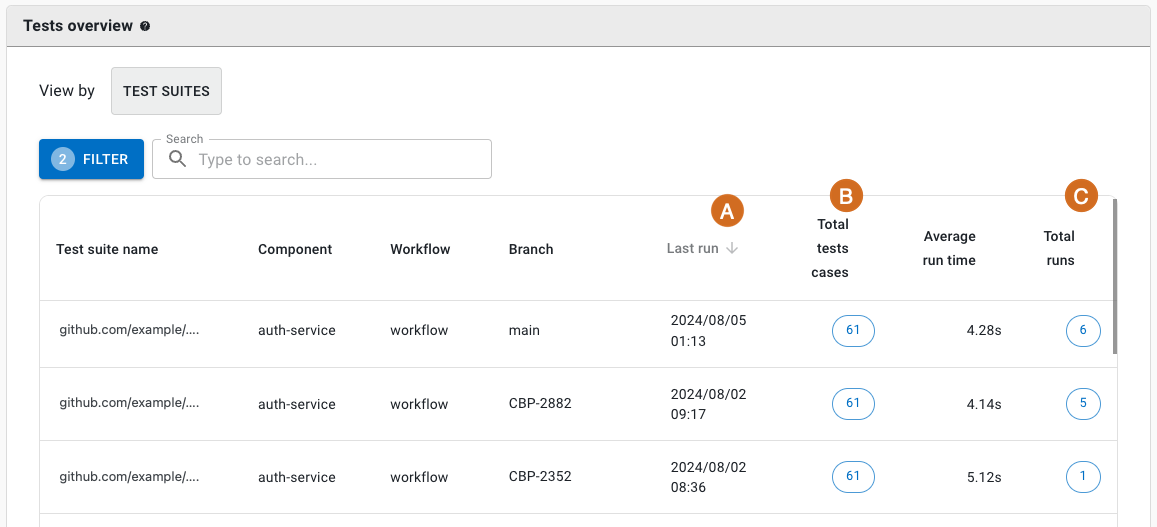This screenshot has height=527, width=1157.
Task: Click the Workflow column header
Action: (420, 249)
